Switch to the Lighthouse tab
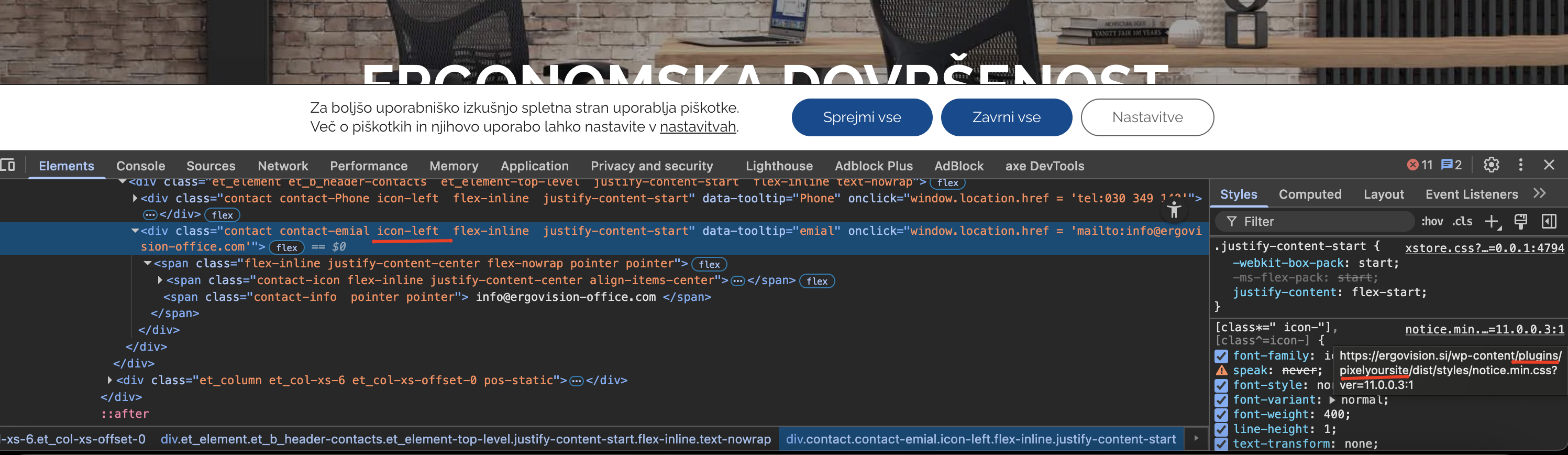1568x455 pixels. (x=779, y=166)
